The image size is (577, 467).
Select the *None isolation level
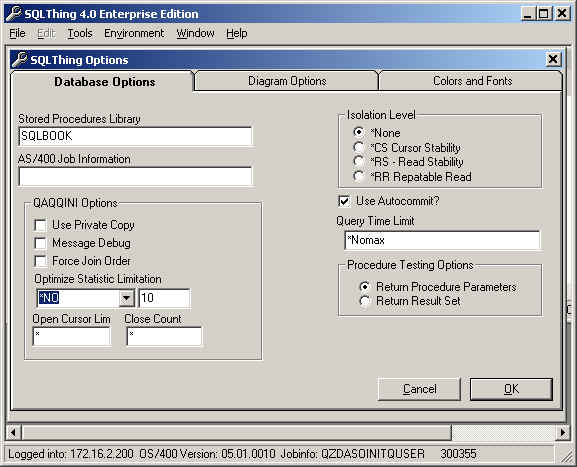pyautogui.click(x=358, y=132)
